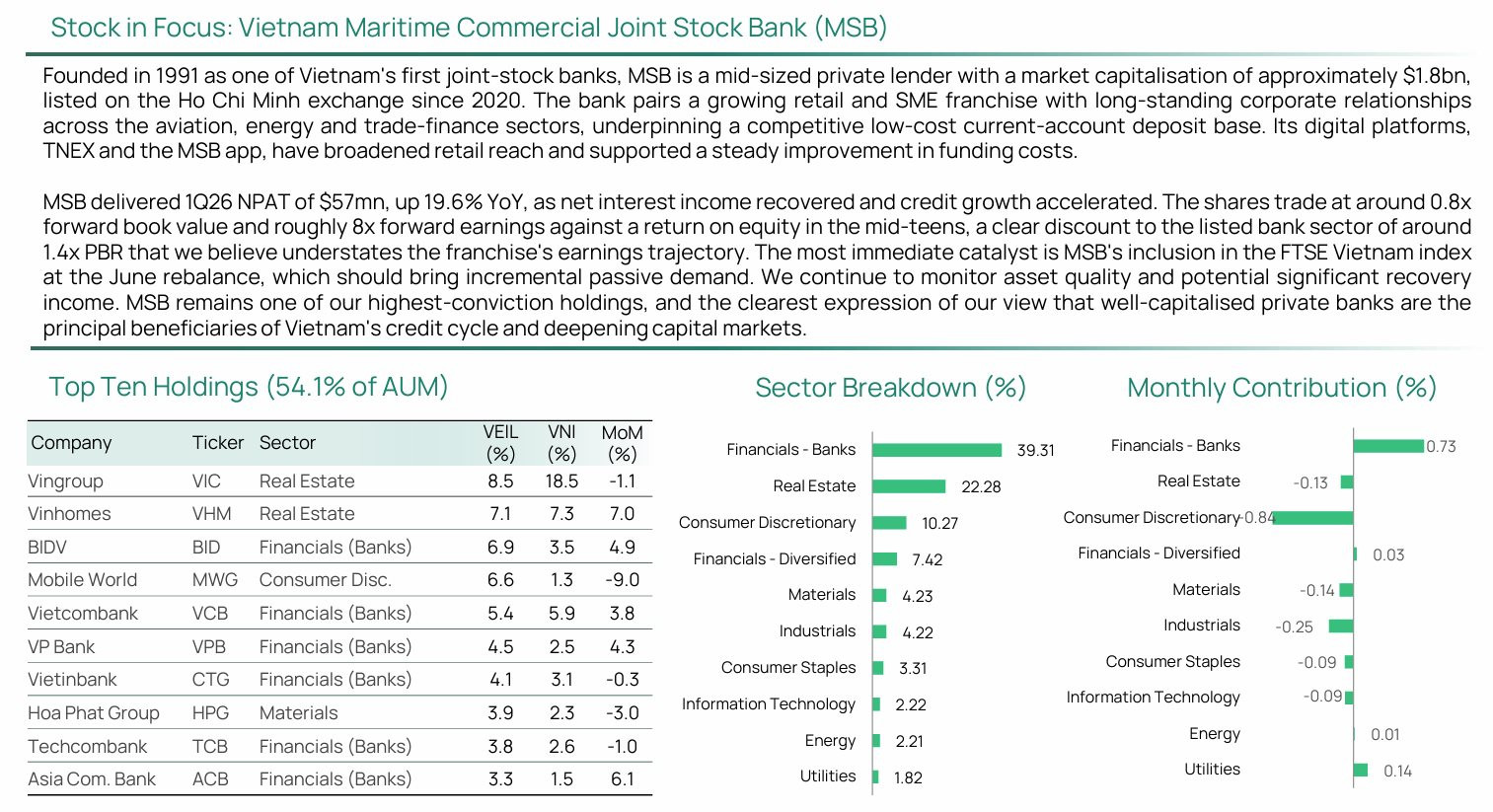1493x812 pixels.
Task: Select the Stock in Focus MSB heading
Action: click(x=469, y=28)
